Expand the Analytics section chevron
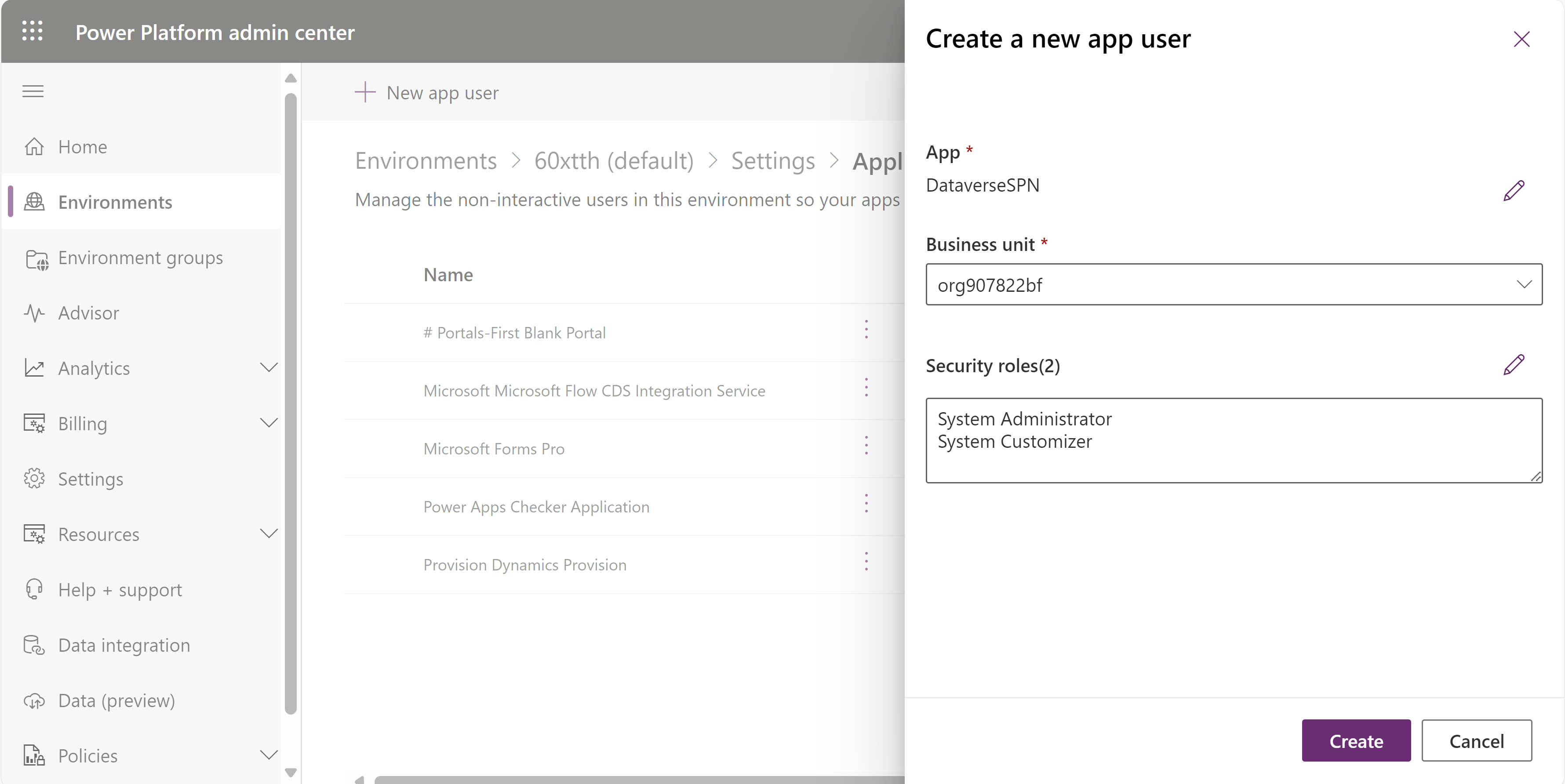Viewport: 1565px width, 784px height. [x=269, y=367]
